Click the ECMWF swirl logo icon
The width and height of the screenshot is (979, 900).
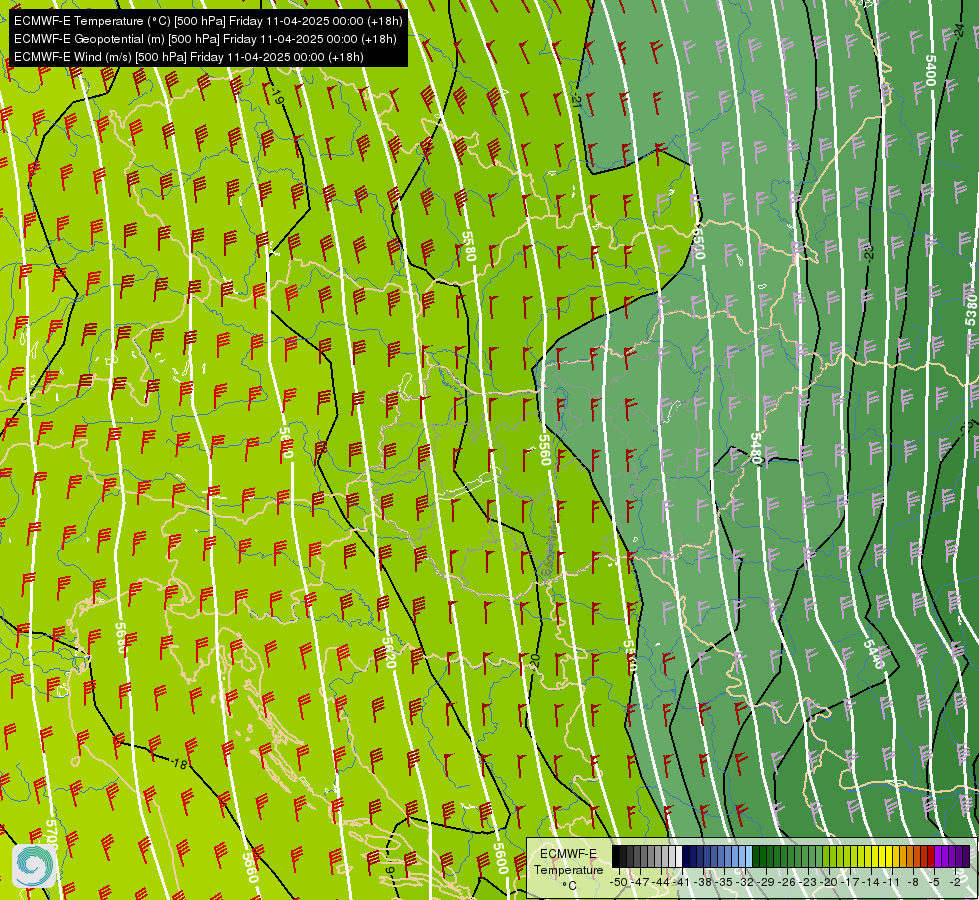[34, 866]
